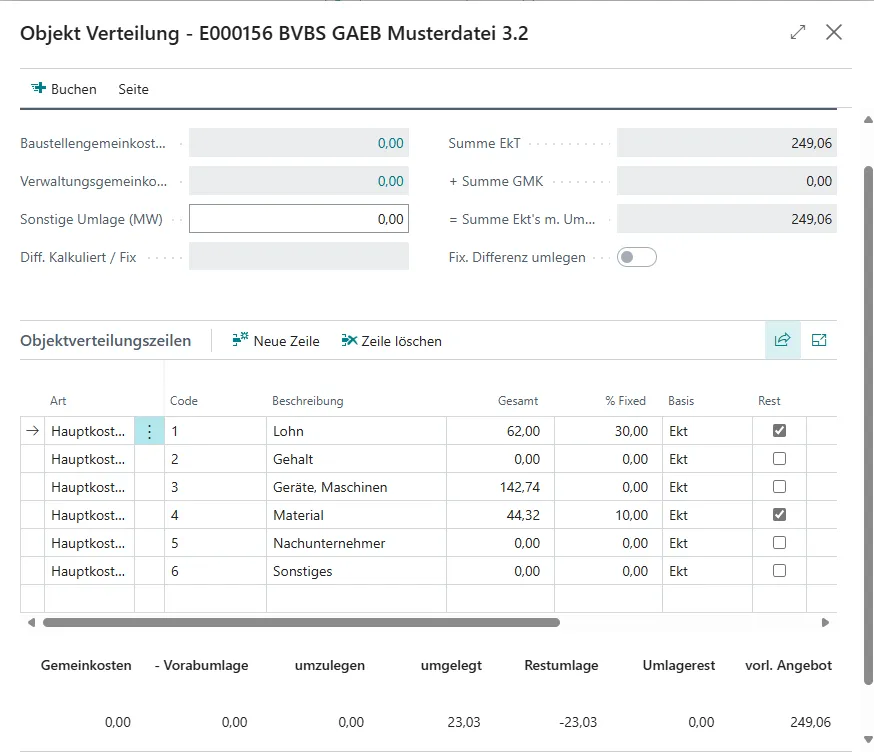
Task: Expand the lines section to full screen
Action: click(819, 340)
